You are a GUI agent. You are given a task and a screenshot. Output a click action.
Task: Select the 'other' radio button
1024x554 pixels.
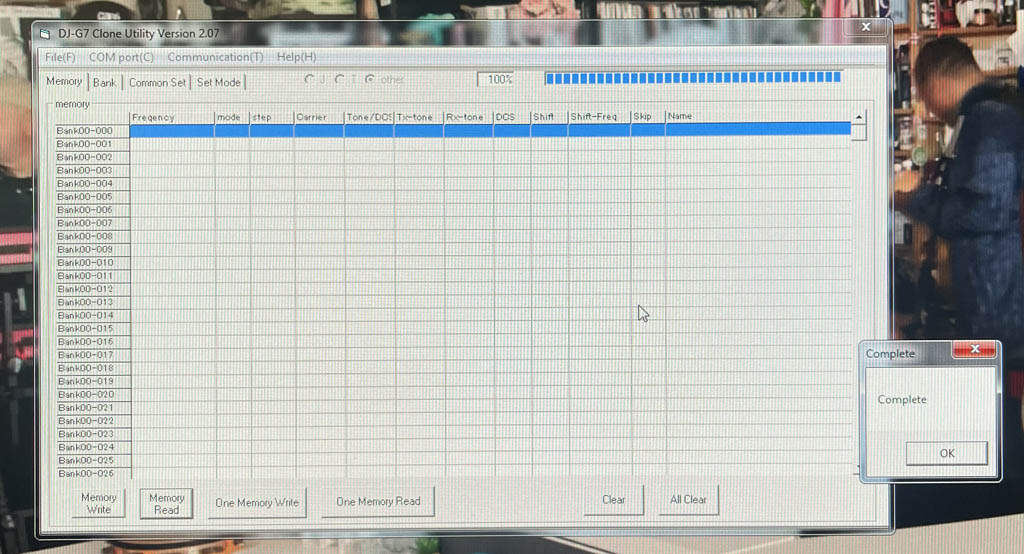(x=370, y=79)
